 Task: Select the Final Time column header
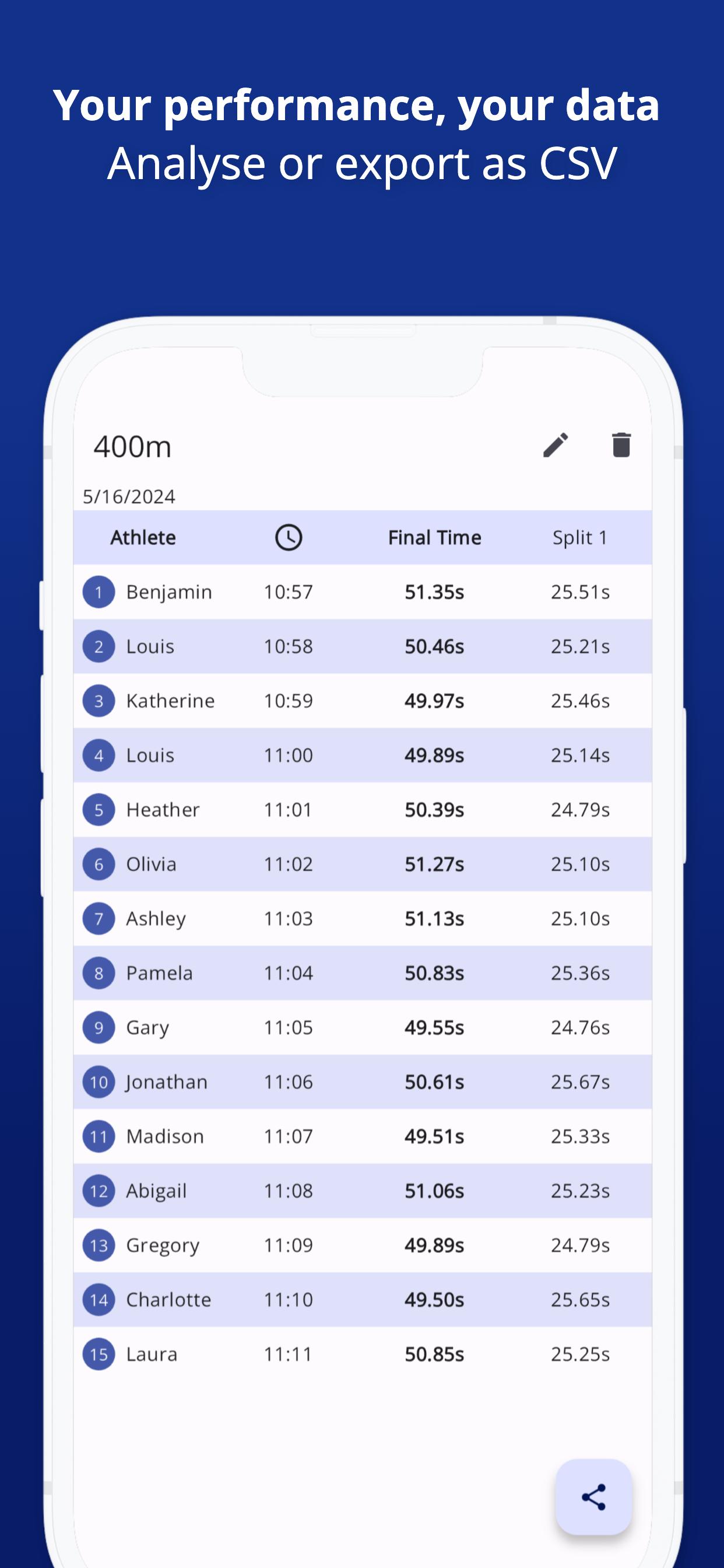434,537
